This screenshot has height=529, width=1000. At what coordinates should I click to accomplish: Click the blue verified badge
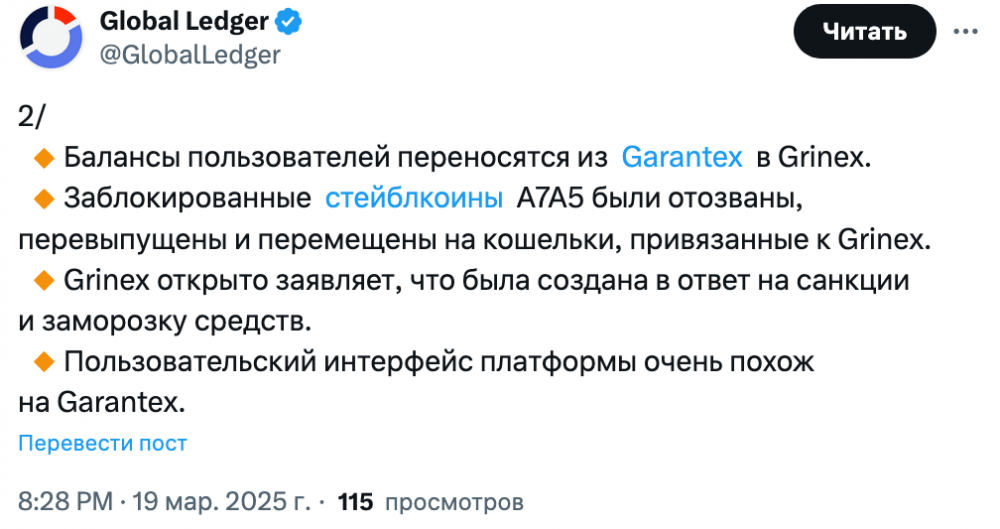288,22
